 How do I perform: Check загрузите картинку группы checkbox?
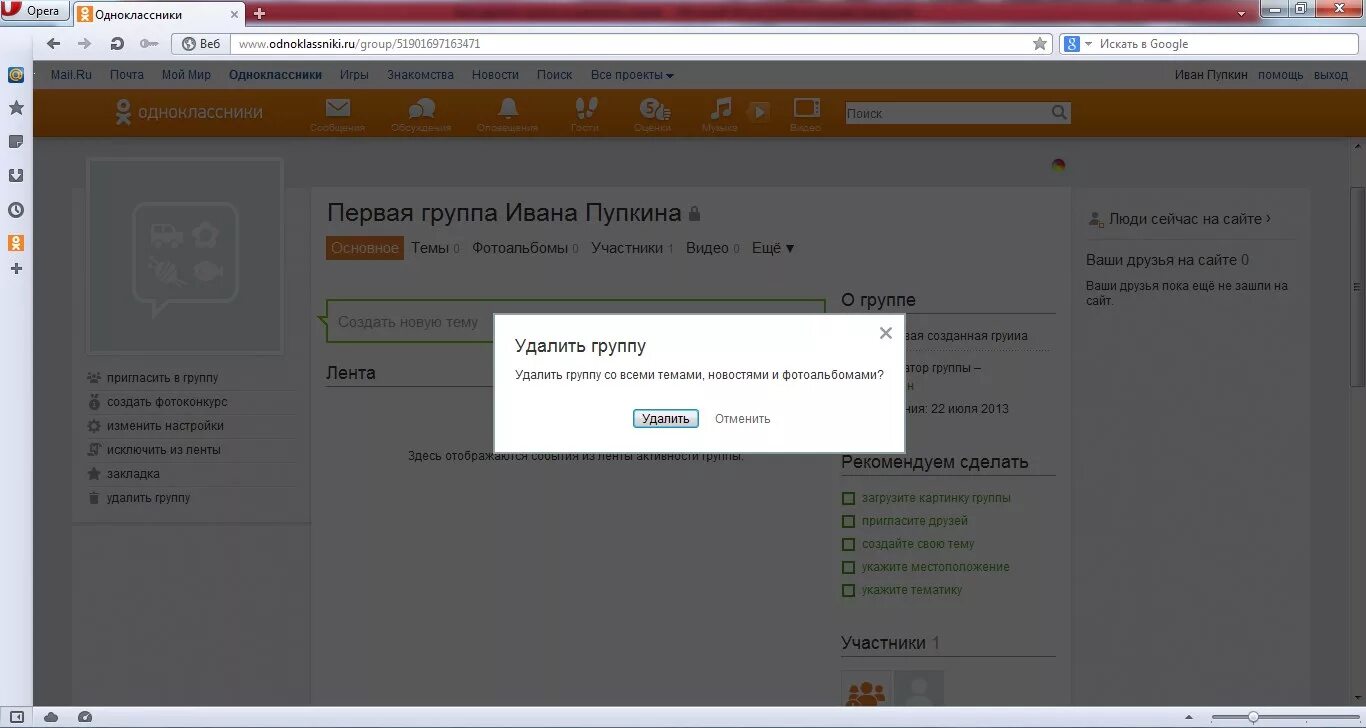pyautogui.click(x=848, y=498)
